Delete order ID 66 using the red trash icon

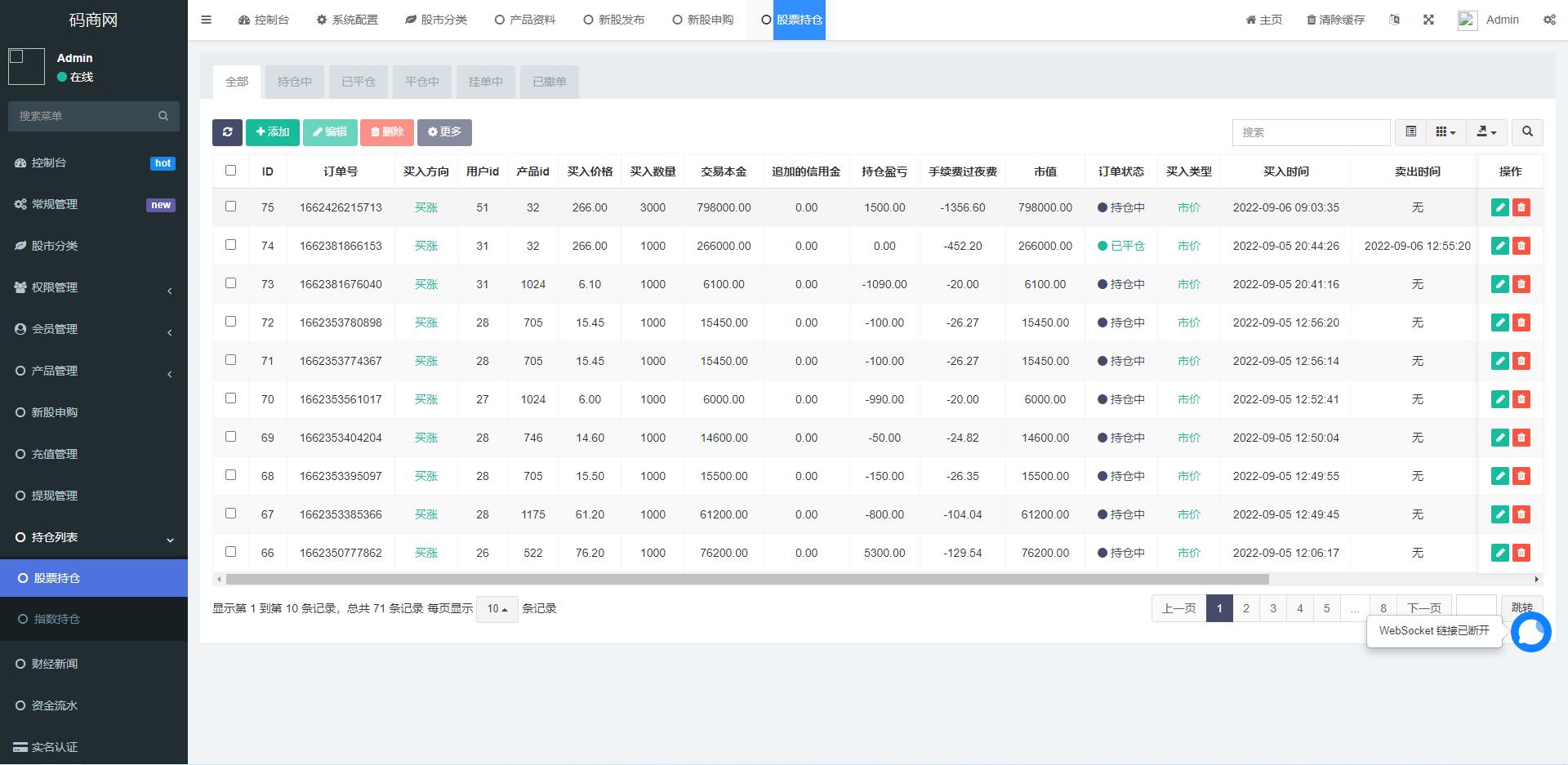click(1521, 553)
